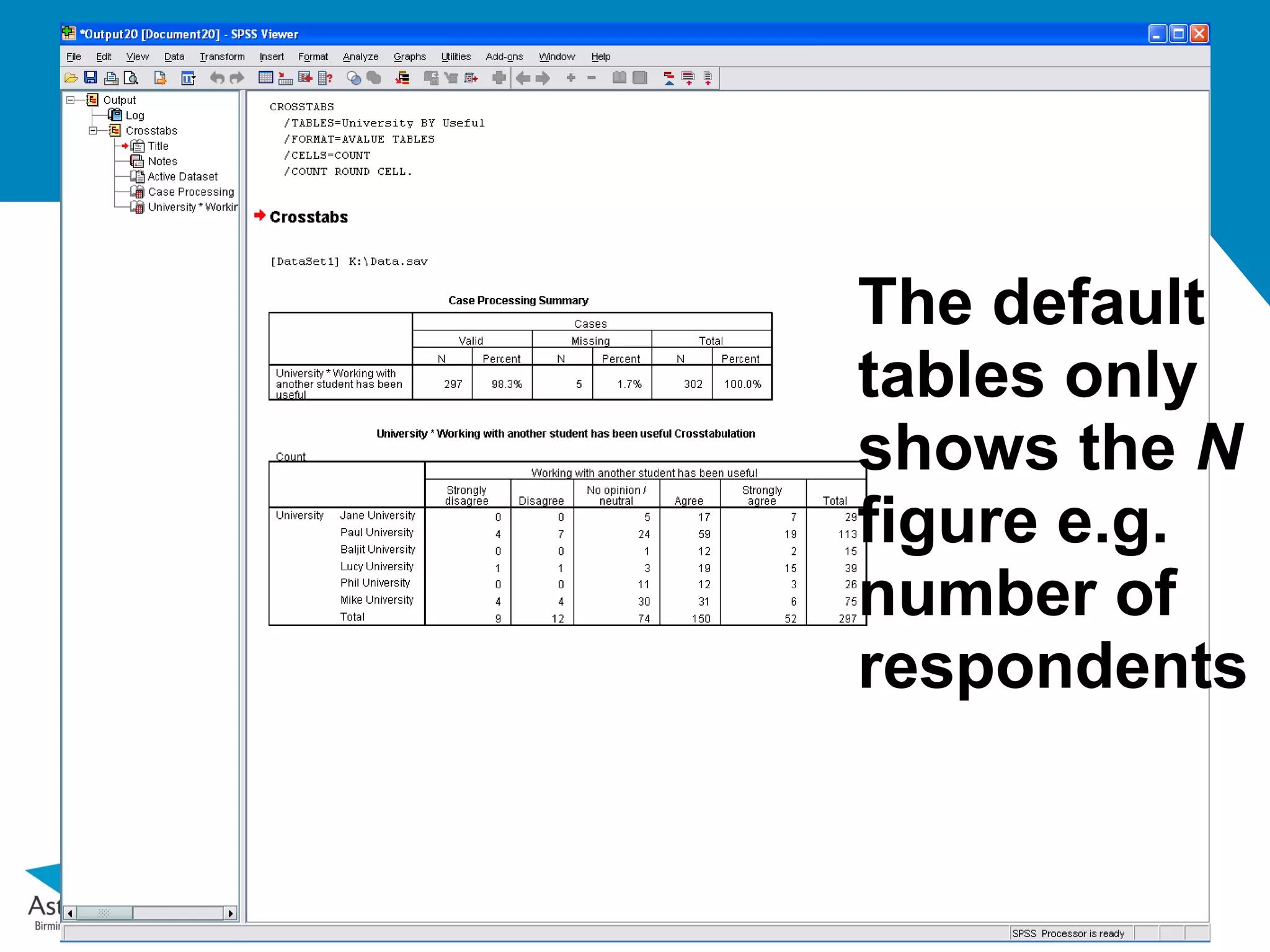Click the Go to Data grid icon

[x=265, y=78]
